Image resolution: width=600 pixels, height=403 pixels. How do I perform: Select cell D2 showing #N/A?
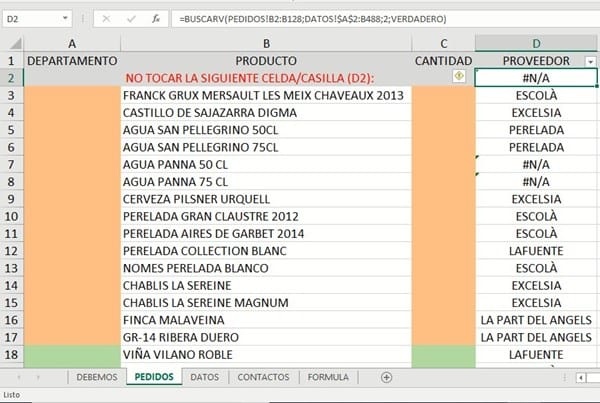[x=536, y=78]
